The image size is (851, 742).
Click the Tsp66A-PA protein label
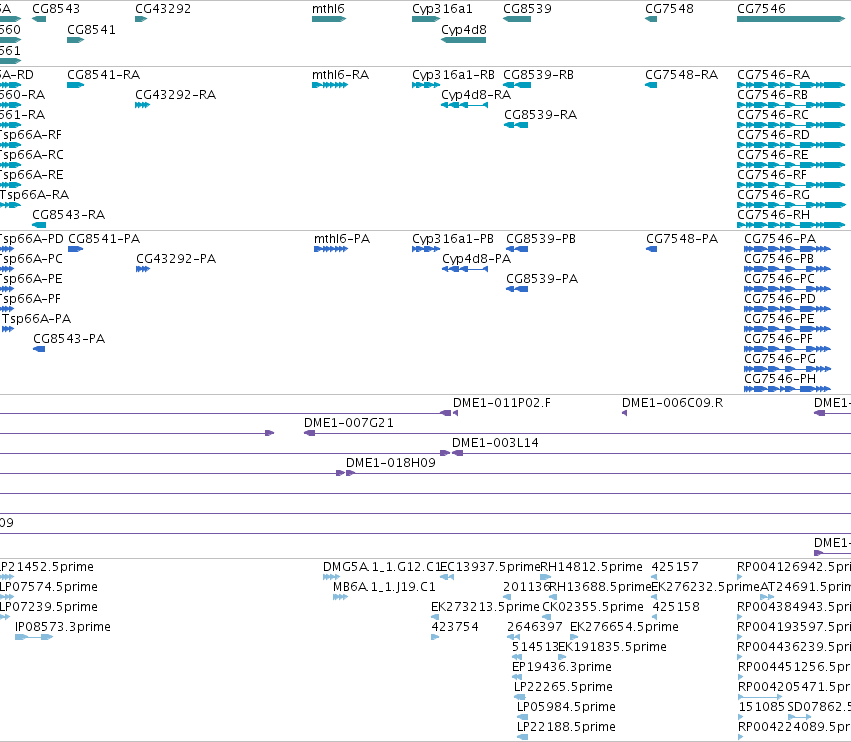point(36,319)
